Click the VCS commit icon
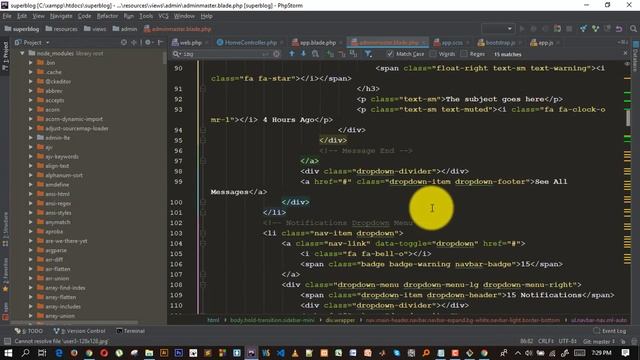The height and width of the screenshot is (360, 640). [596, 29]
